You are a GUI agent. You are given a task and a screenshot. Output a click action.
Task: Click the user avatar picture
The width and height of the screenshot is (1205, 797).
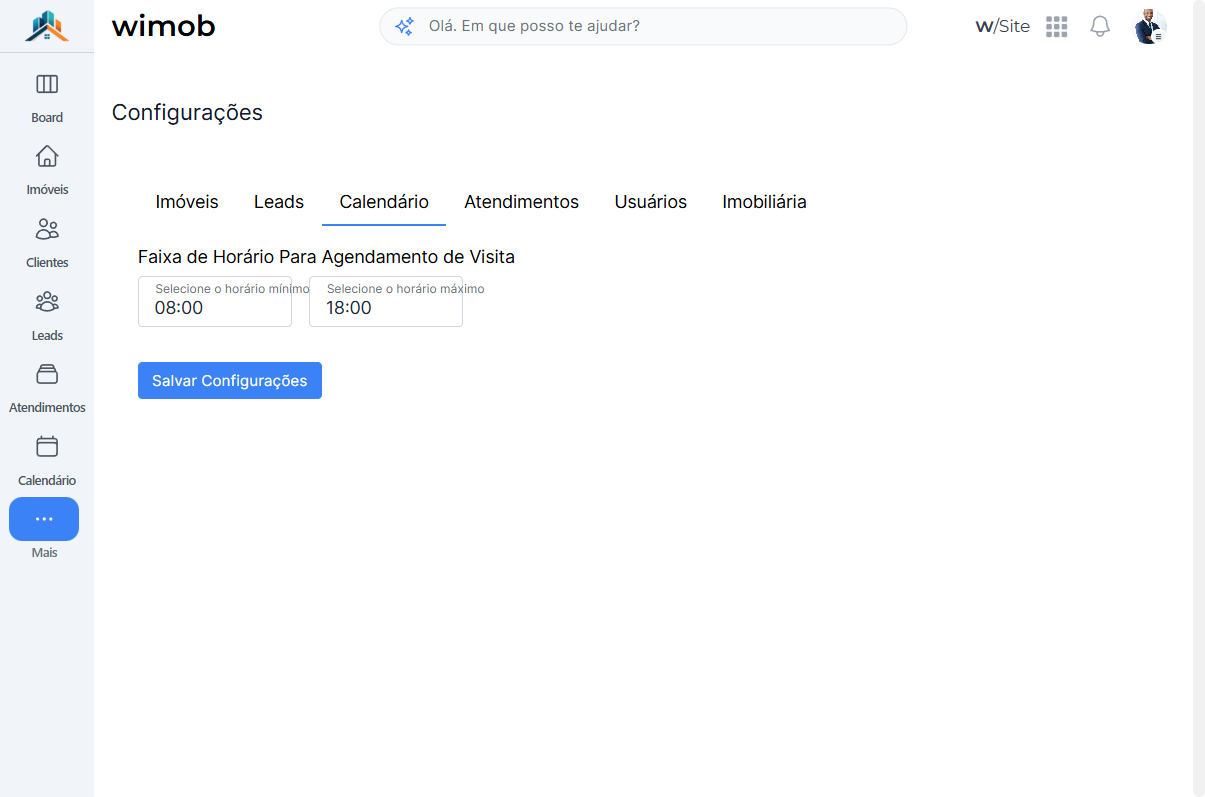pos(1151,27)
